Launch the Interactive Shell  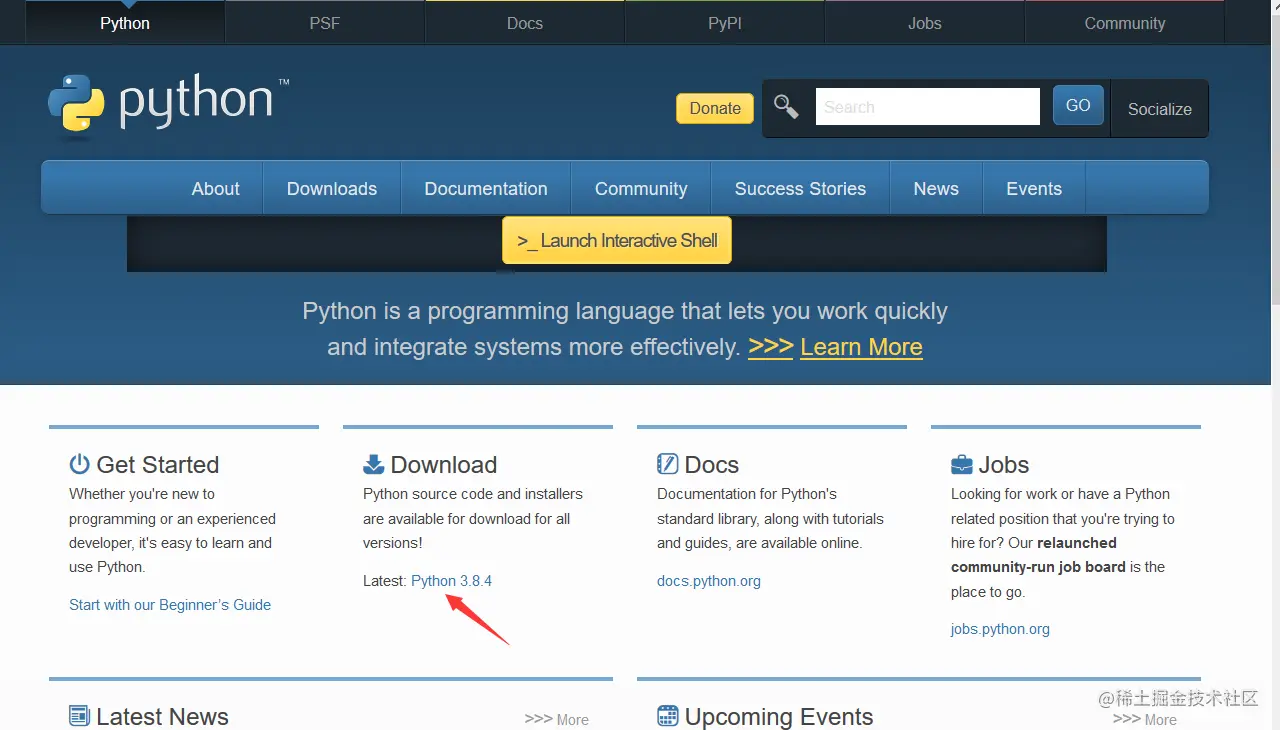(x=617, y=240)
